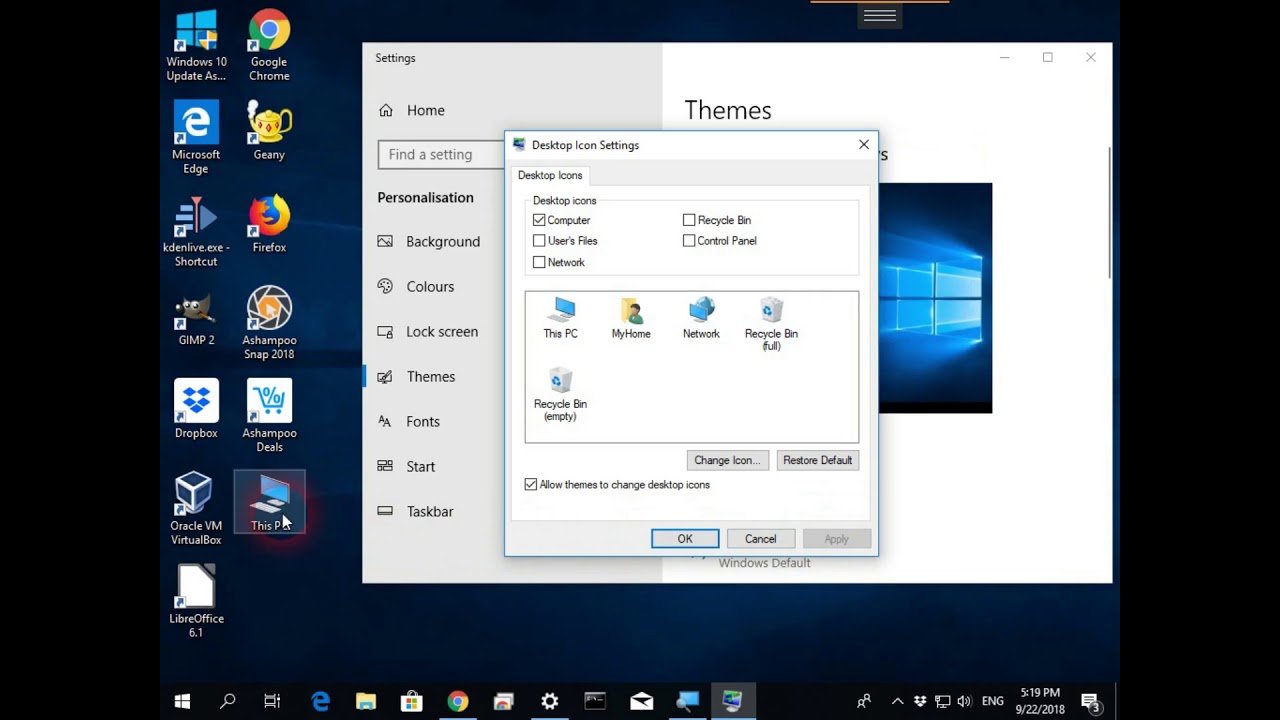Click the volume speaker tray icon
This screenshot has width=1280, height=720.
pos(963,702)
